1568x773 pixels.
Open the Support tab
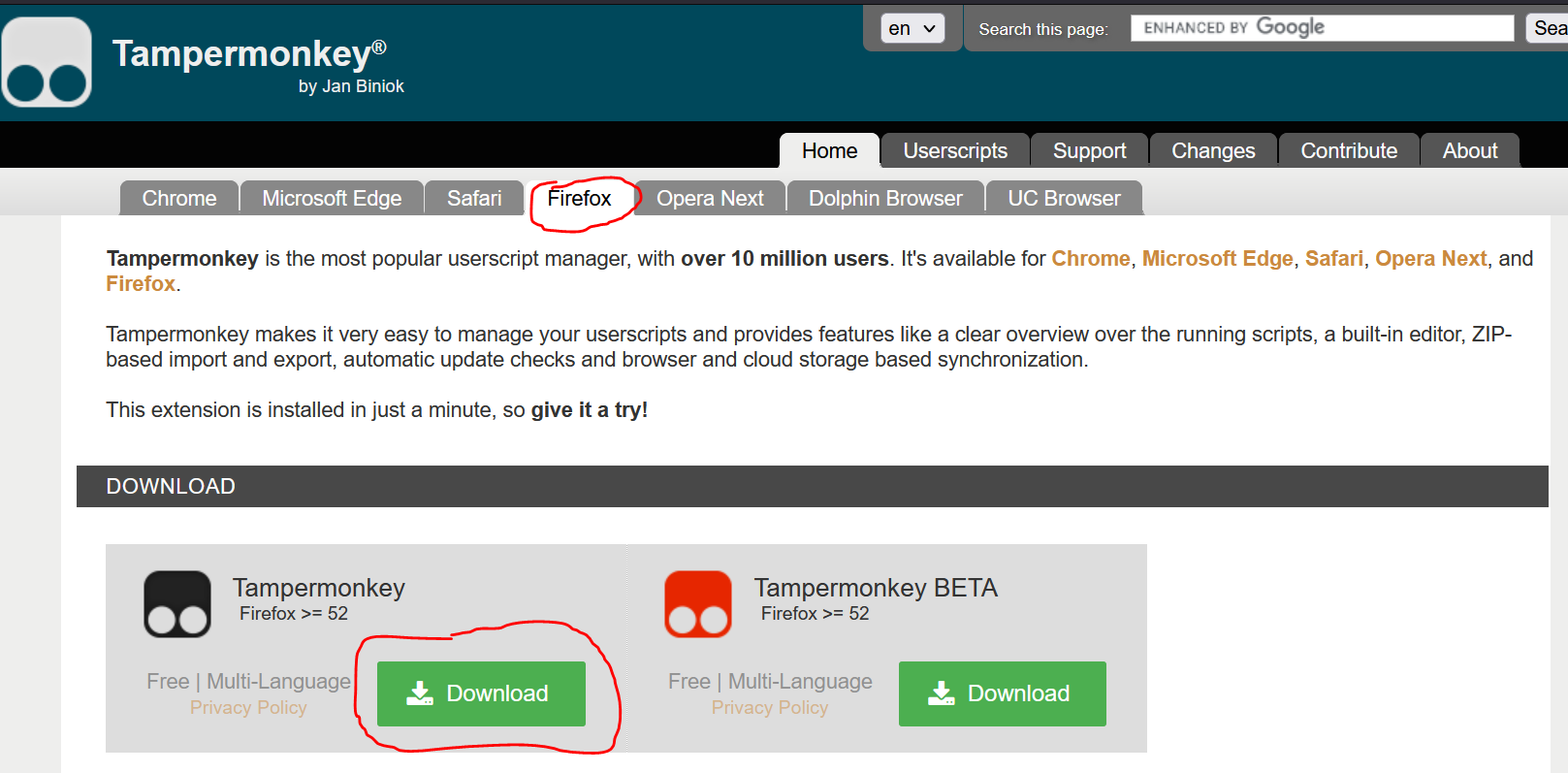pyautogui.click(x=1089, y=151)
